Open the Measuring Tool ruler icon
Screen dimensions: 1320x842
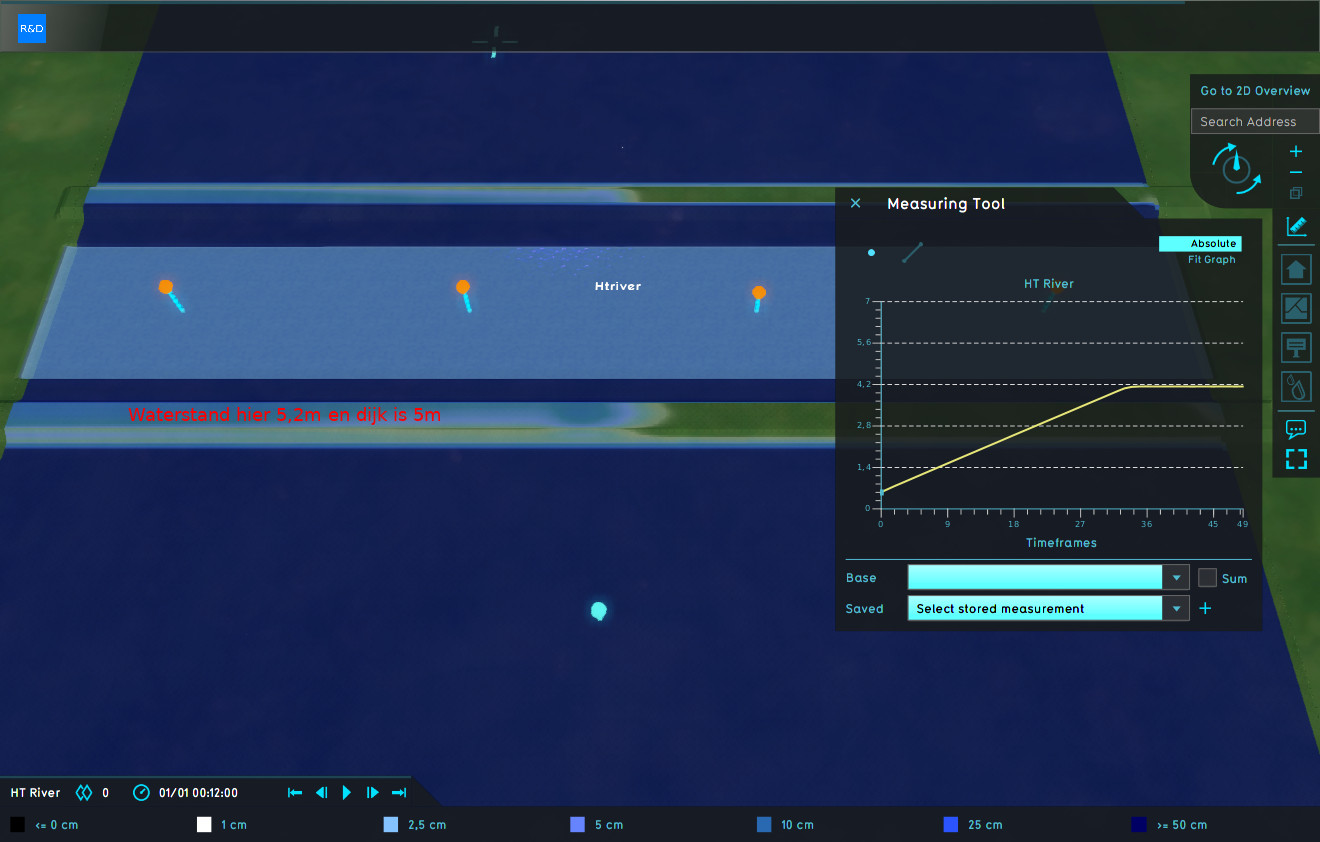(1296, 227)
